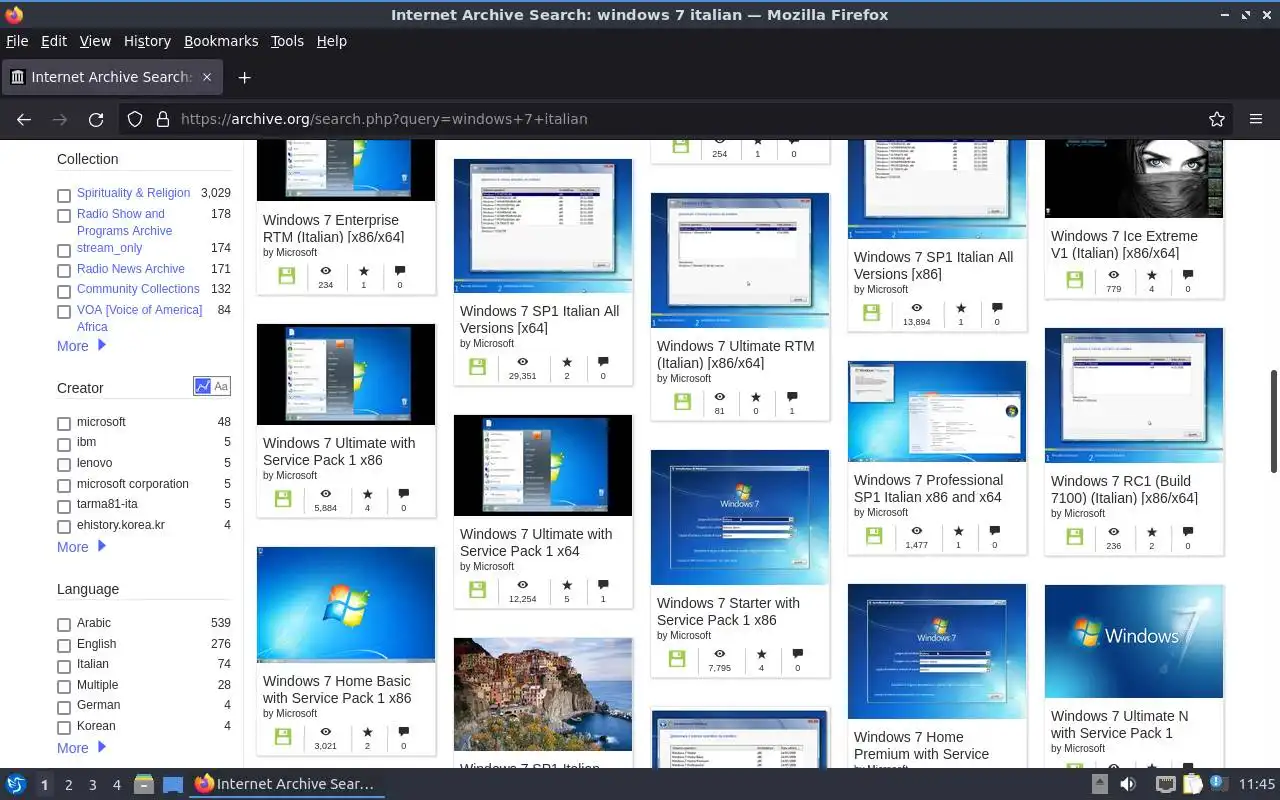This screenshot has height=800, width=1280.
Task: Click the software icon under Windows 7 Ice Extreme
Action: tap(1074, 280)
